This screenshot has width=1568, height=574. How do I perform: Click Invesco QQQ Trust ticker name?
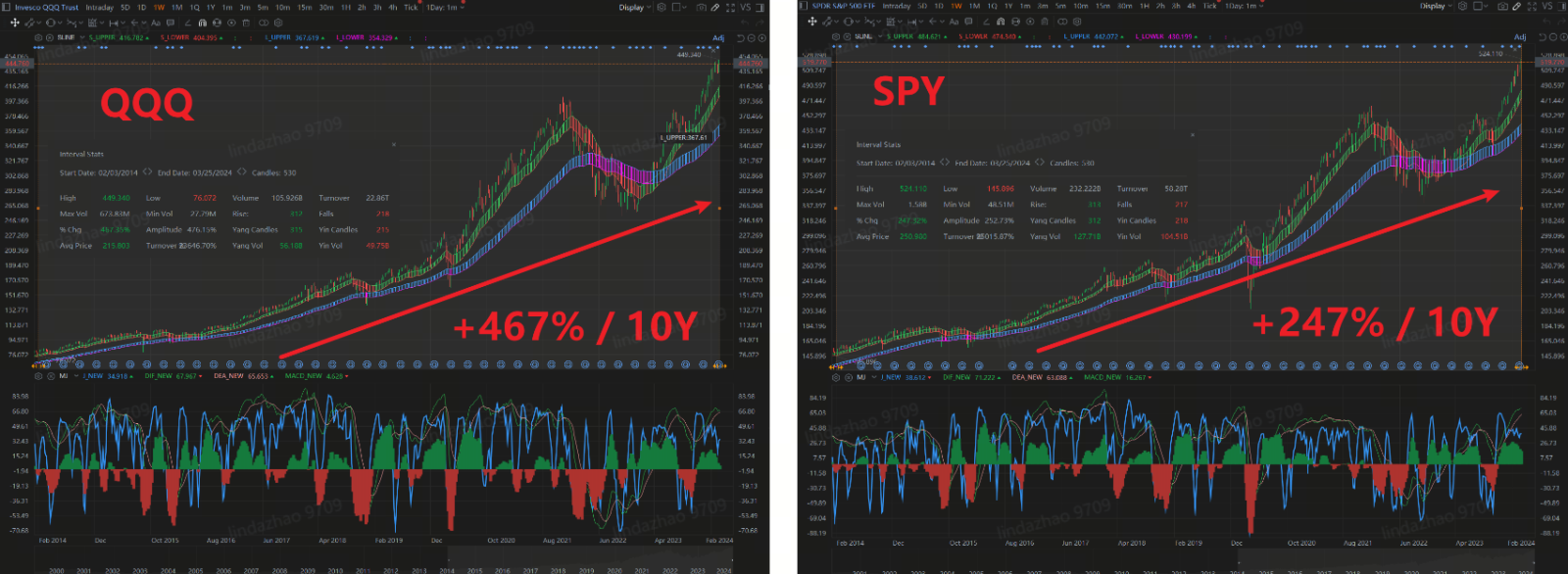click(47, 7)
